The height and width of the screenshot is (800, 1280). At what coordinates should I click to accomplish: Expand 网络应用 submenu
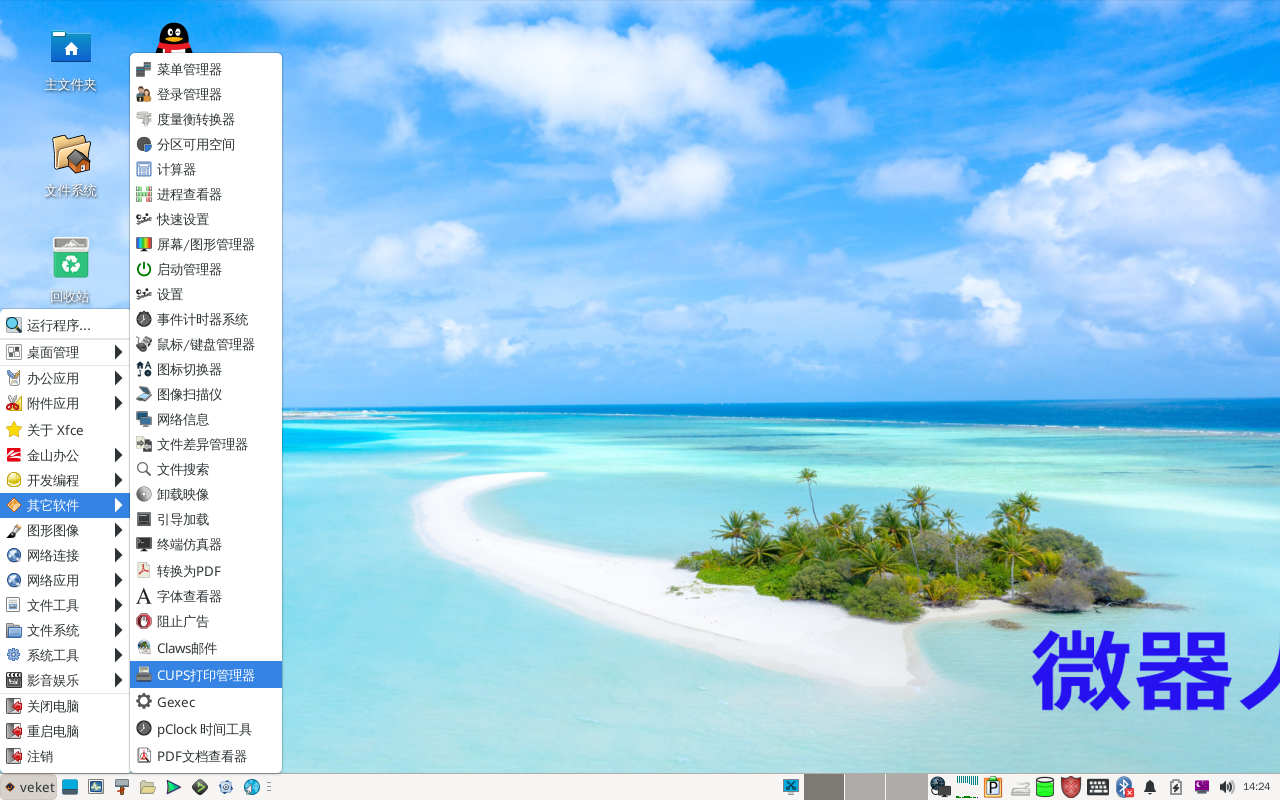coord(65,580)
